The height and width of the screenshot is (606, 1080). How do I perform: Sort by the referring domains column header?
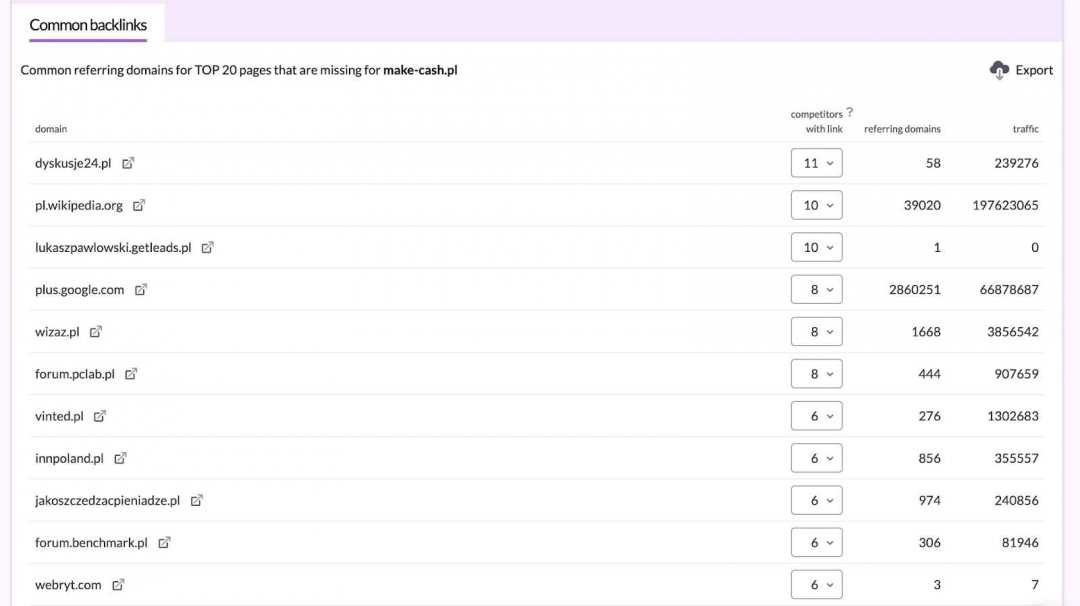(x=902, y=129)
